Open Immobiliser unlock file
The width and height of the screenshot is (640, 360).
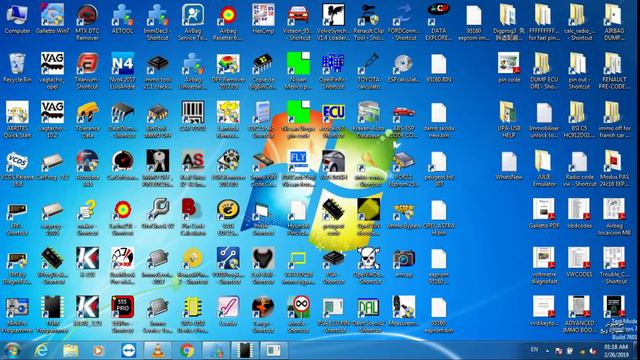pyautogui.click(x=544, y=119)
